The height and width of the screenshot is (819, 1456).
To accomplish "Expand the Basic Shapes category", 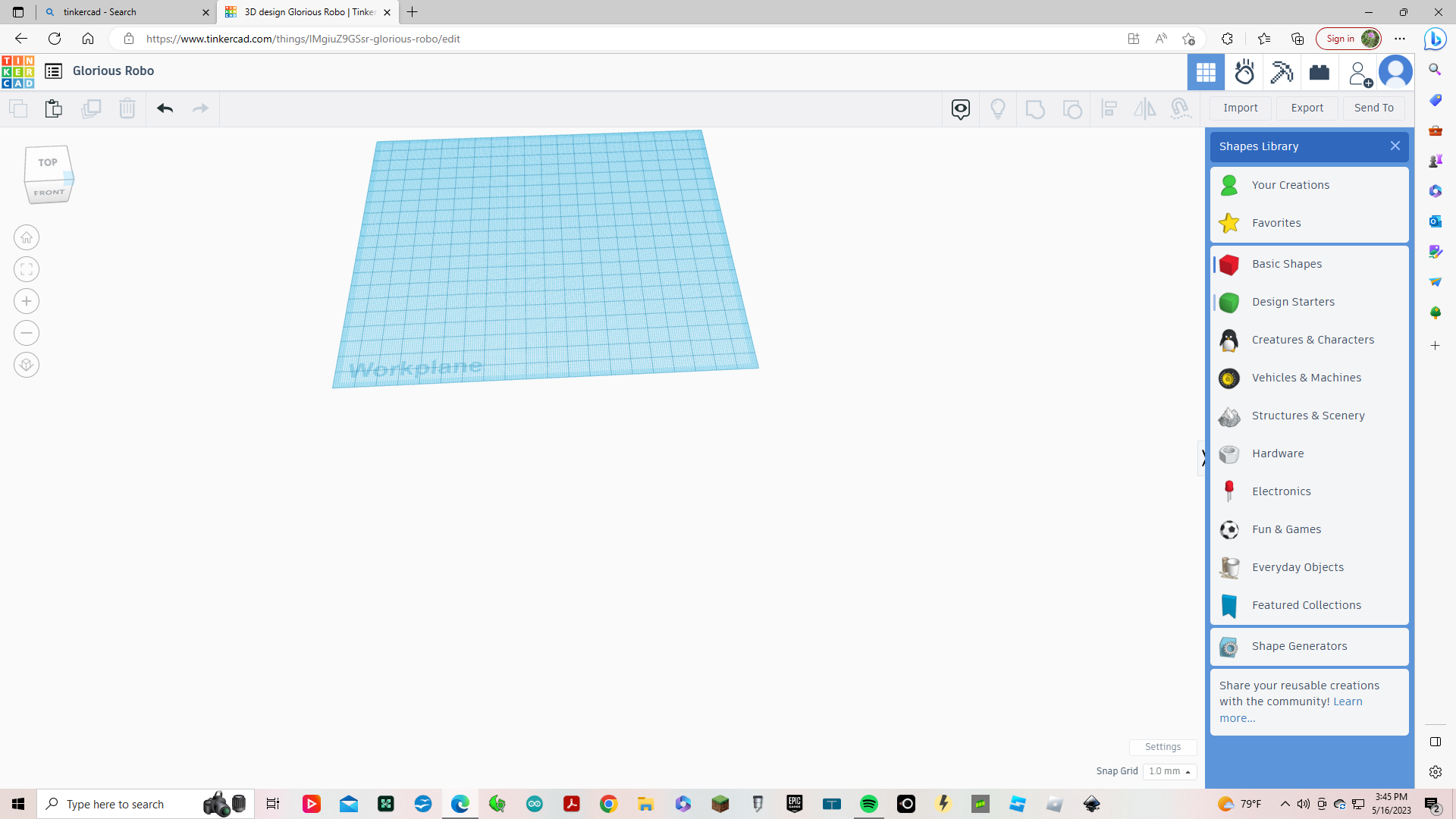I will pyautogui.click(x=1287, y=263).
